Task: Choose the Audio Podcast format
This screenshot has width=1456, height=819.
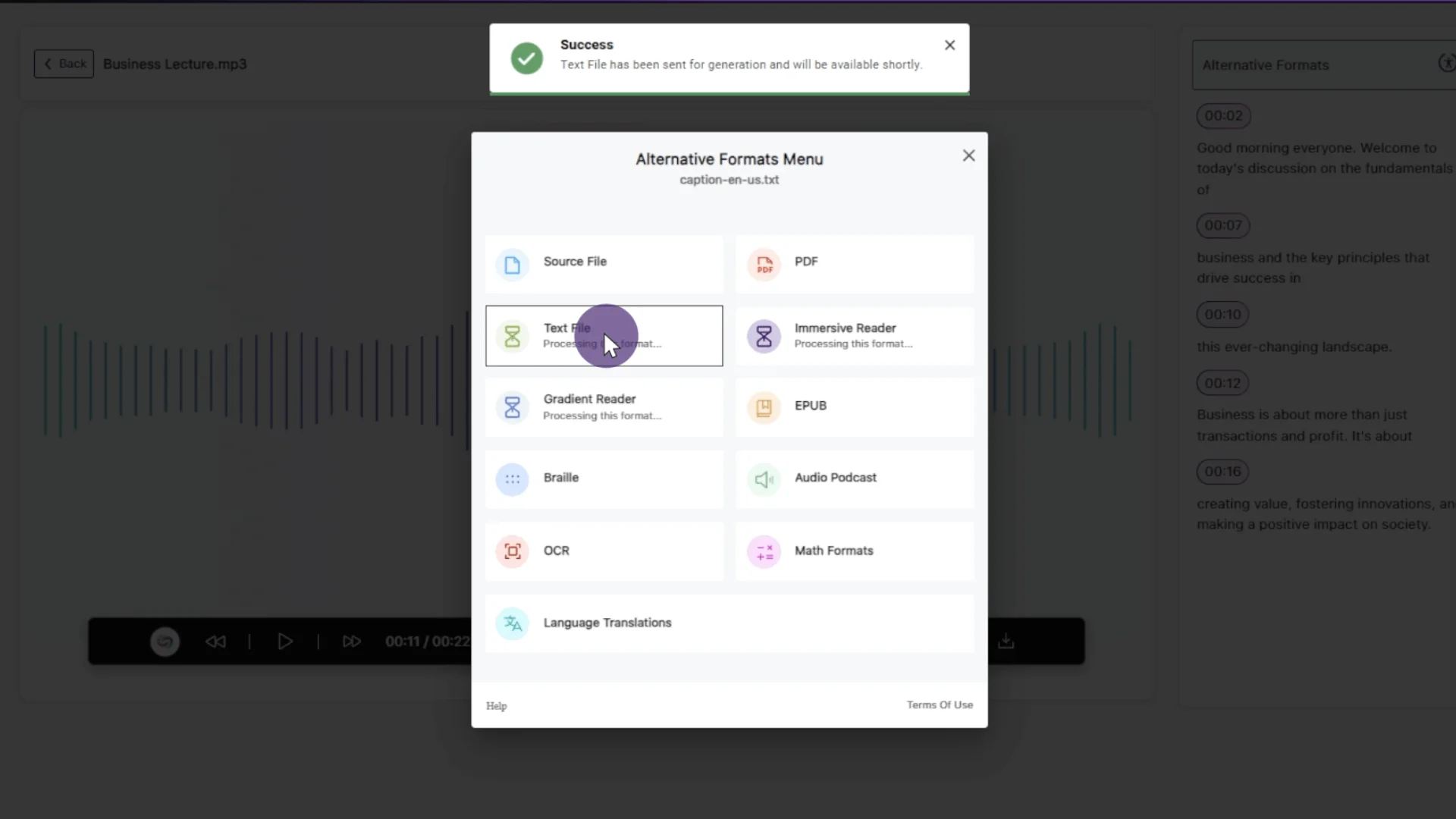Action: click(855, 479)
